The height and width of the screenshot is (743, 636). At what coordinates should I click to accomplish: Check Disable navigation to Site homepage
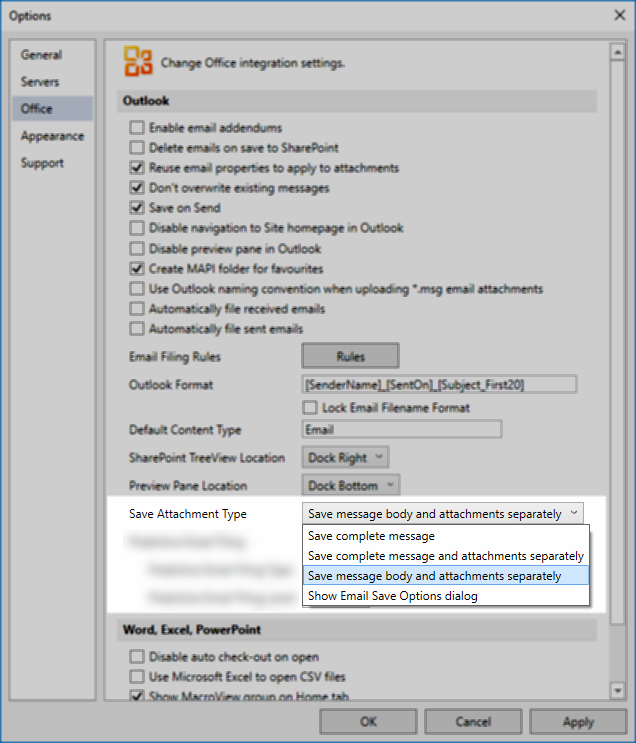coord(137,228)
